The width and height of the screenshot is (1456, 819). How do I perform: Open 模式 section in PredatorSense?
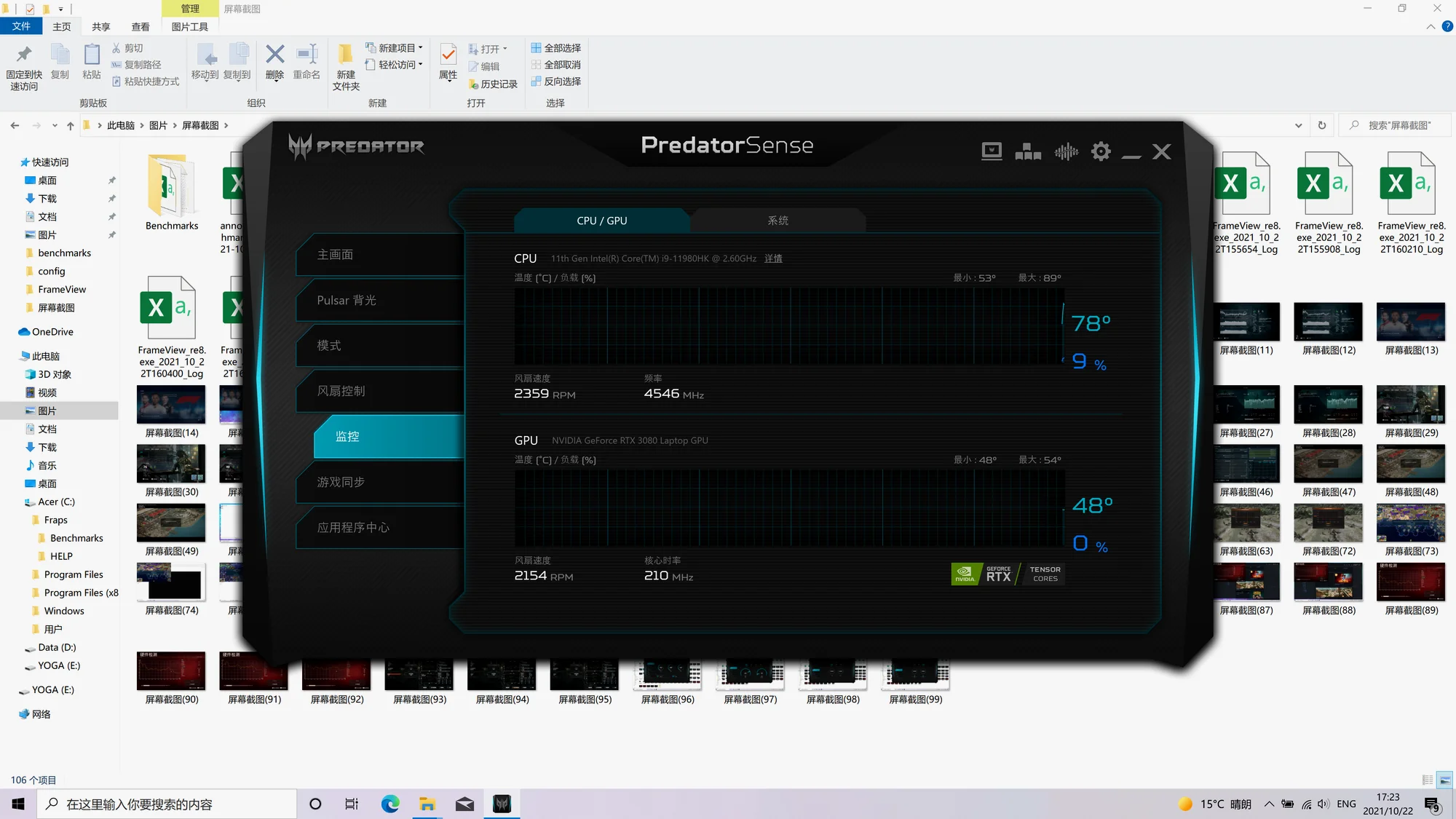pyautogui.click(x=380, y=345)
